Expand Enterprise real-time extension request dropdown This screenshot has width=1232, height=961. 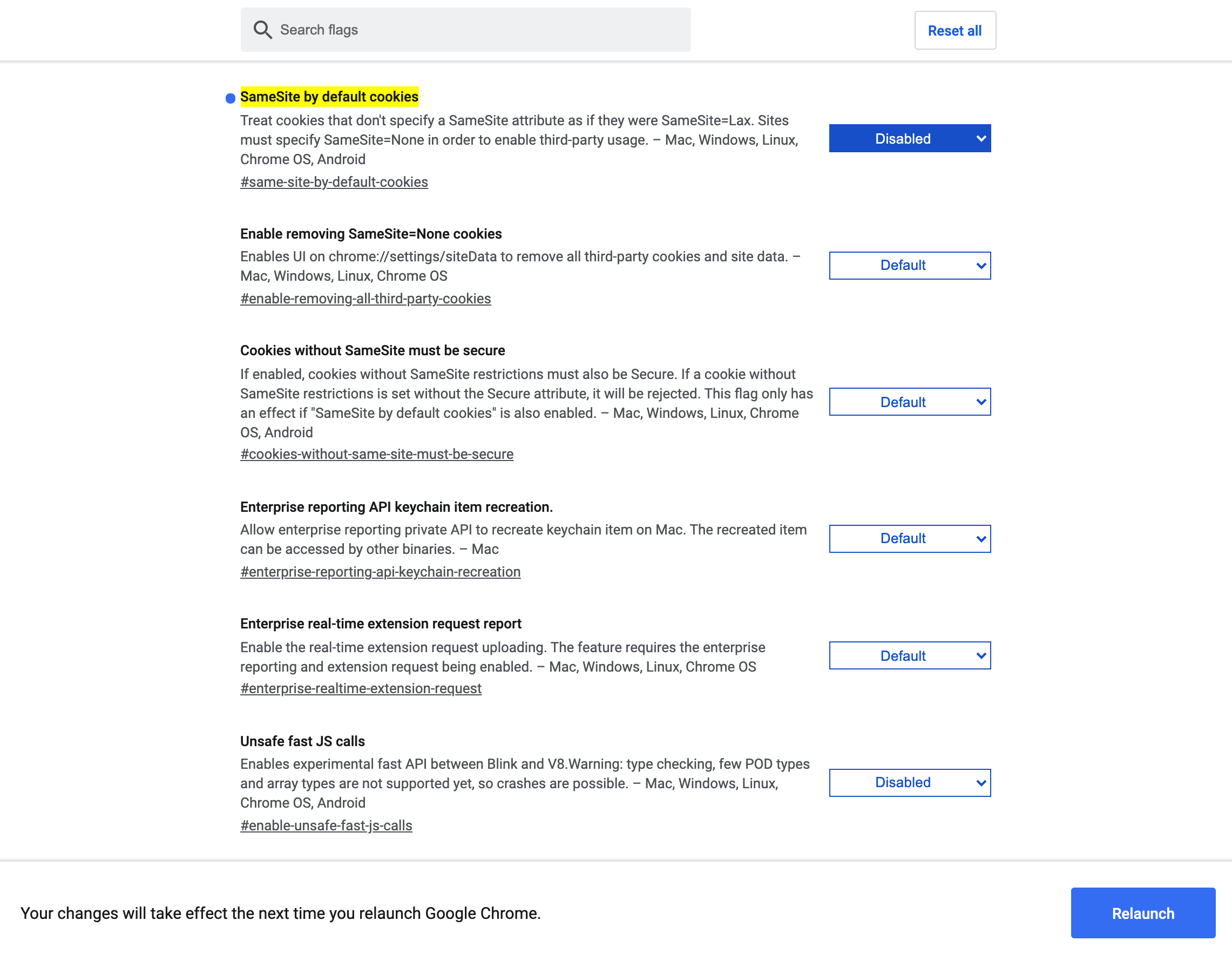pos(909,656)
